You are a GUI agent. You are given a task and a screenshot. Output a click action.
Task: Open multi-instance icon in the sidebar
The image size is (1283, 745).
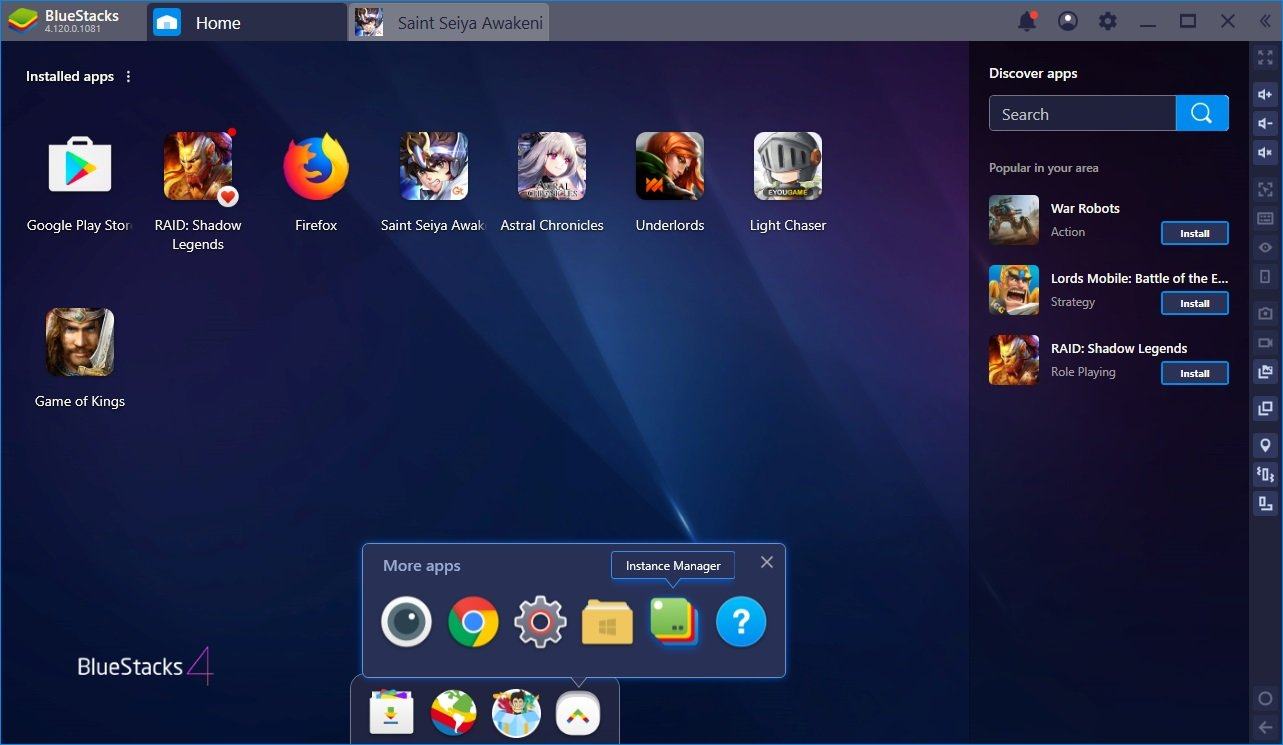click(x=1265, y=409)
